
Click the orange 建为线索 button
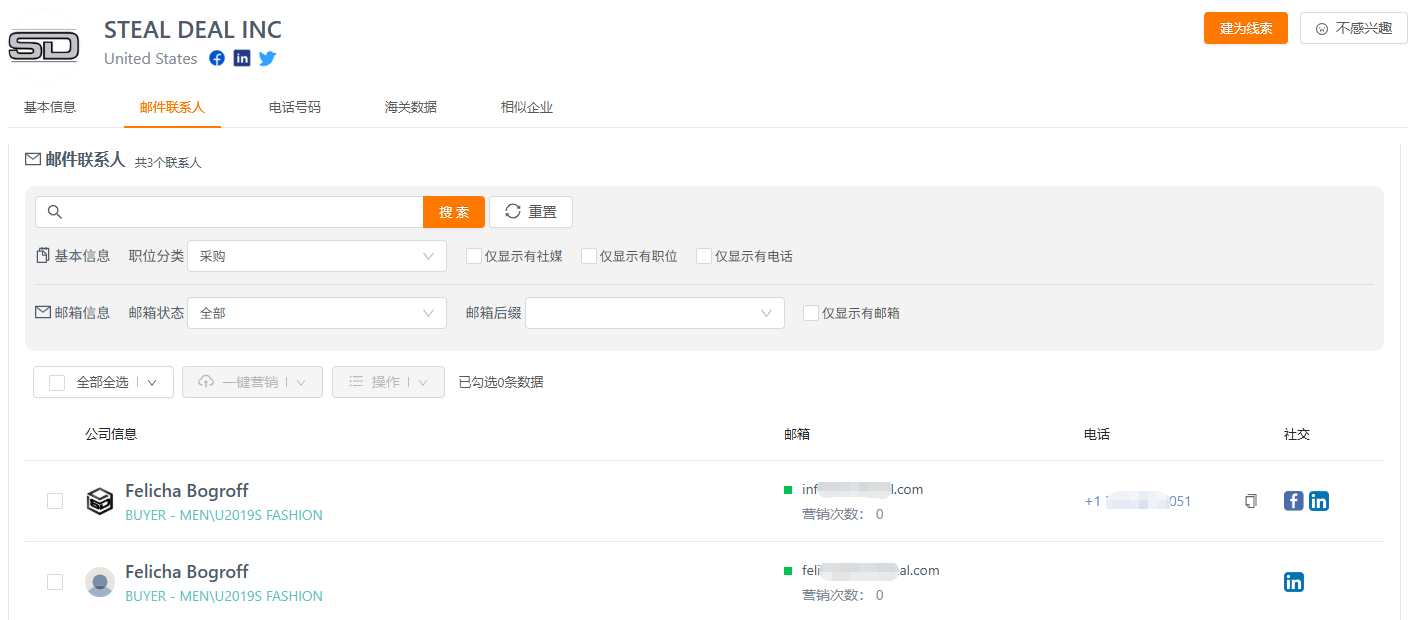(x=1246, y=28)
